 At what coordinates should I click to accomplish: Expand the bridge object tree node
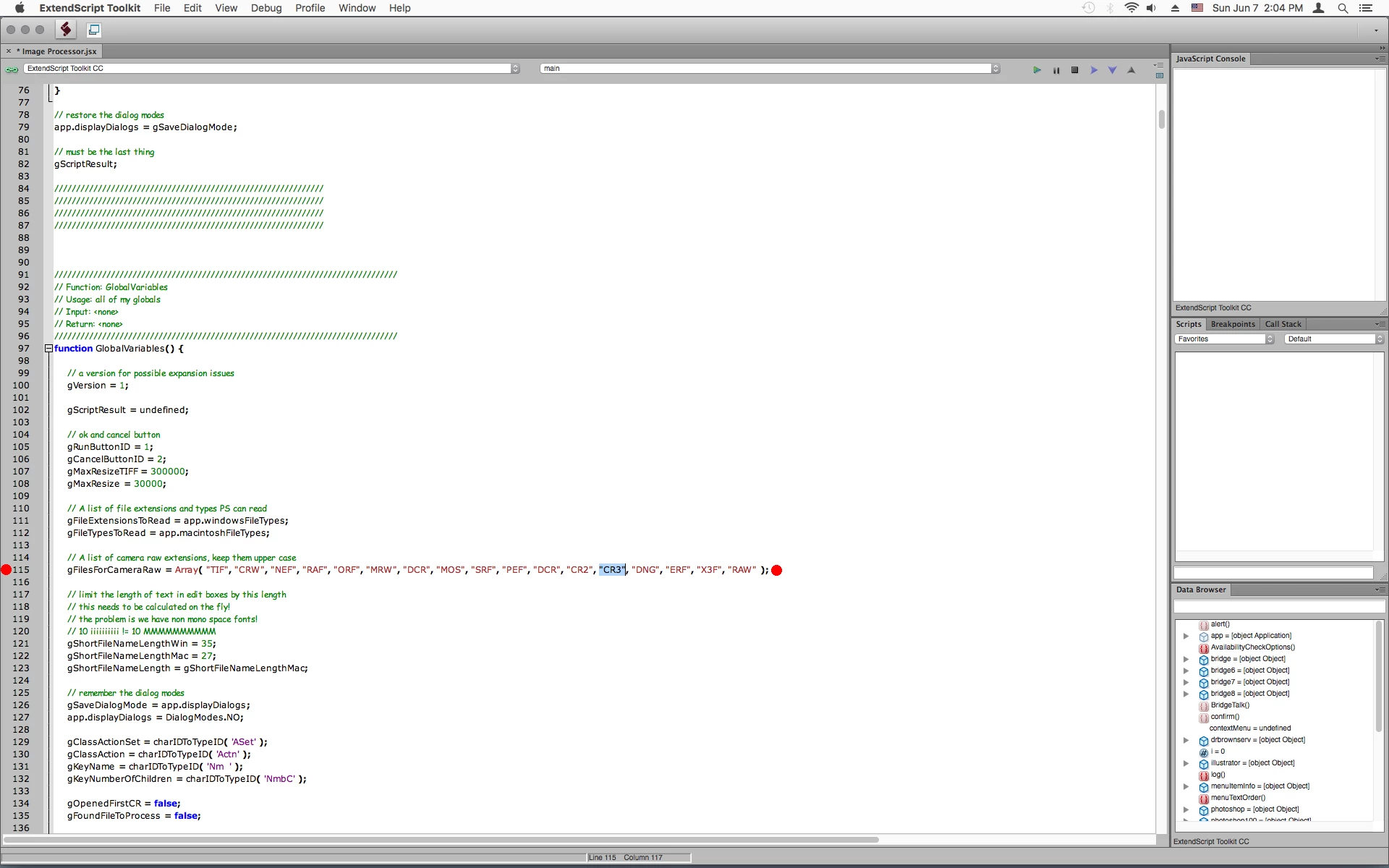coord(1186,660)
